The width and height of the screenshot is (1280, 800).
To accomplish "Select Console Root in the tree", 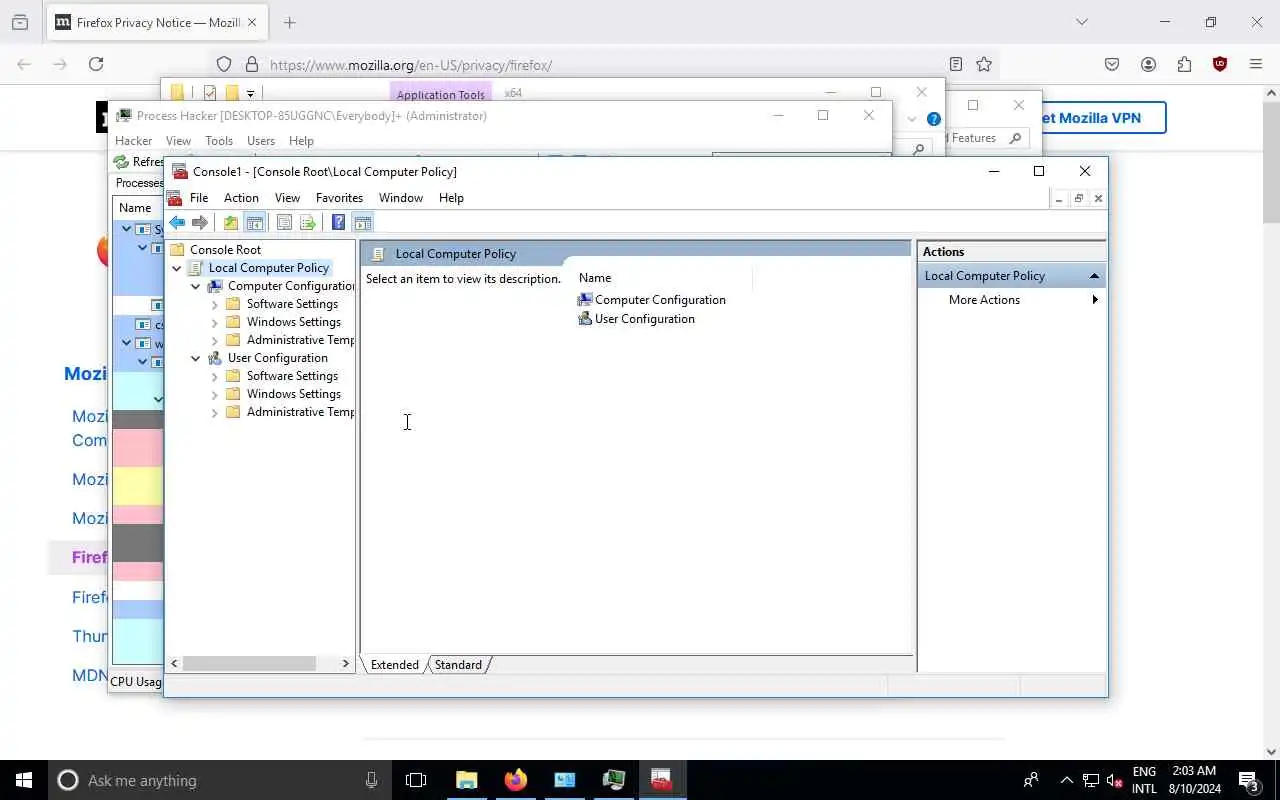I will (x=225, y=250).
